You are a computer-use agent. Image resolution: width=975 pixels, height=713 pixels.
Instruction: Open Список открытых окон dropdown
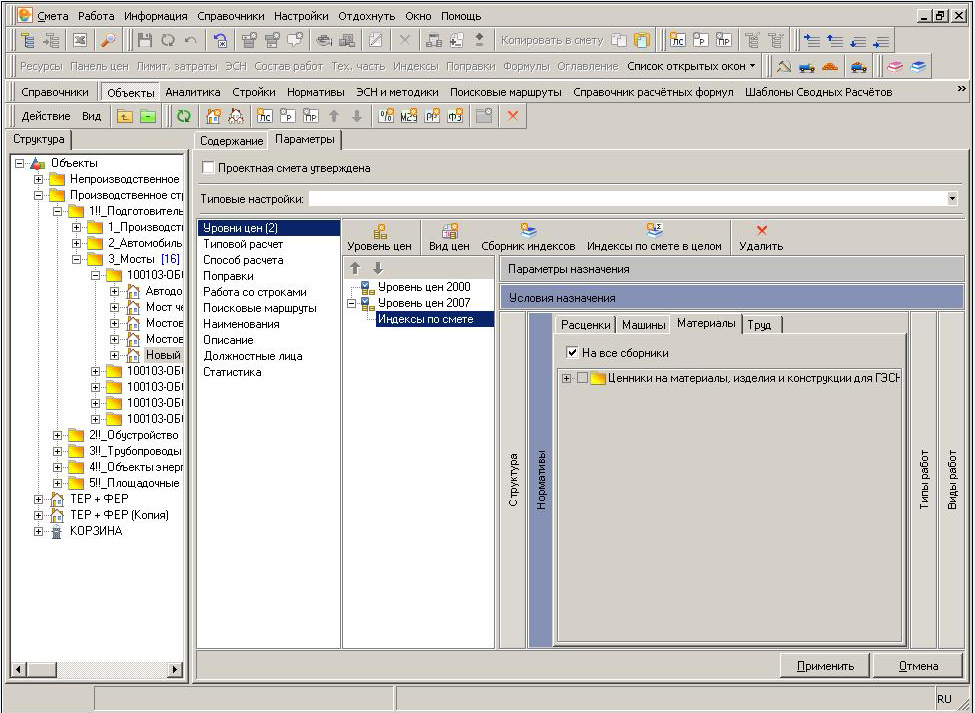[691, 66]
